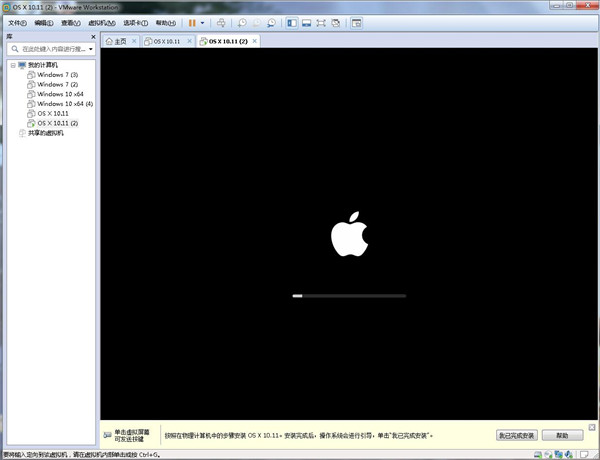Click the message log status bar icon

(x=584, y=455)
